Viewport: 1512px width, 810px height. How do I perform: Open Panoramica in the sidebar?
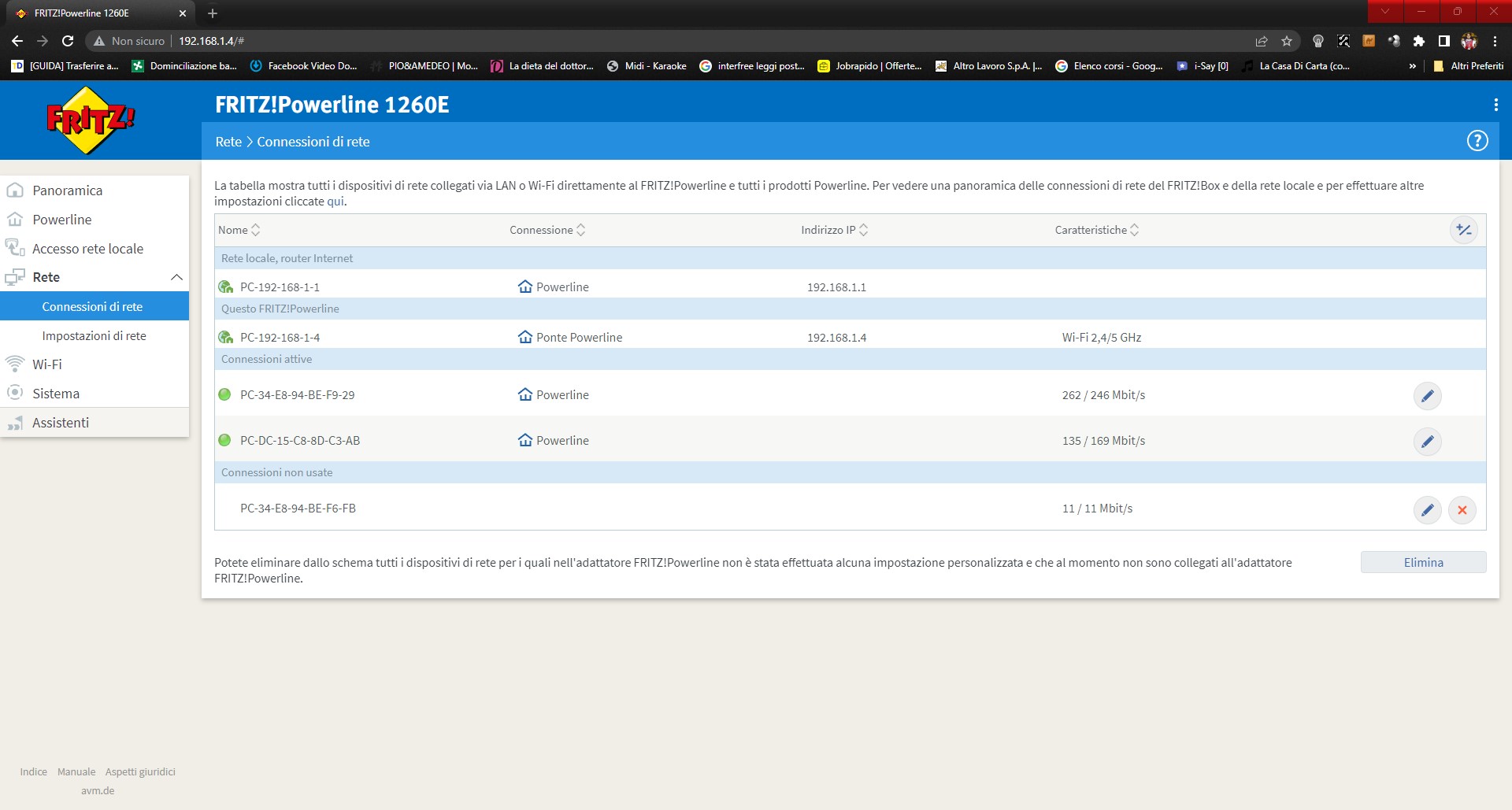(x=94, y=190)
